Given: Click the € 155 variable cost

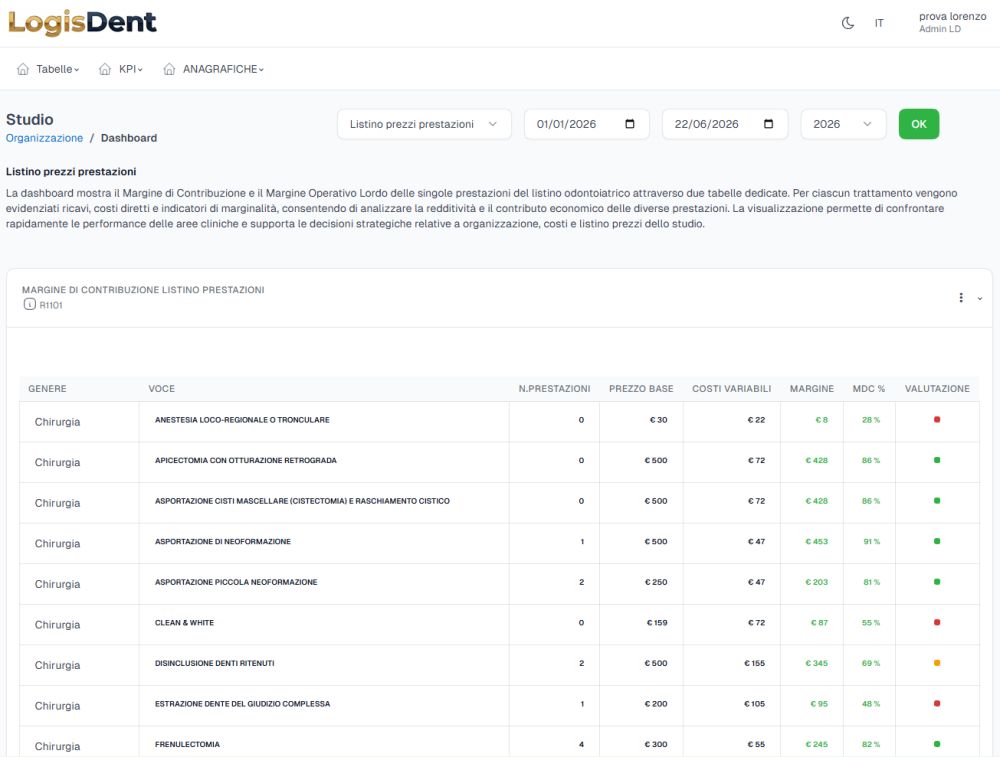Looking at the screenshot, I should click(x=754, y=663).
